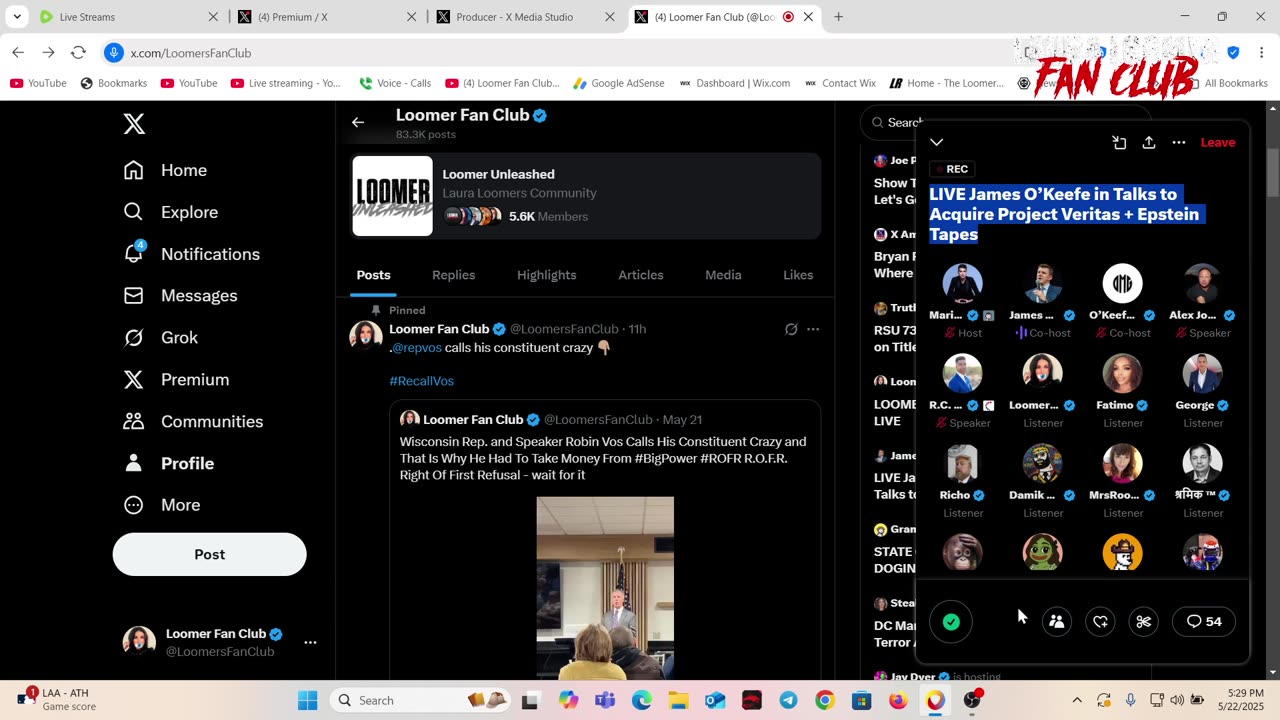This screenshot has width=1280, height=720.
Task: Click the Post button
Action: click(x=210, y=554)
